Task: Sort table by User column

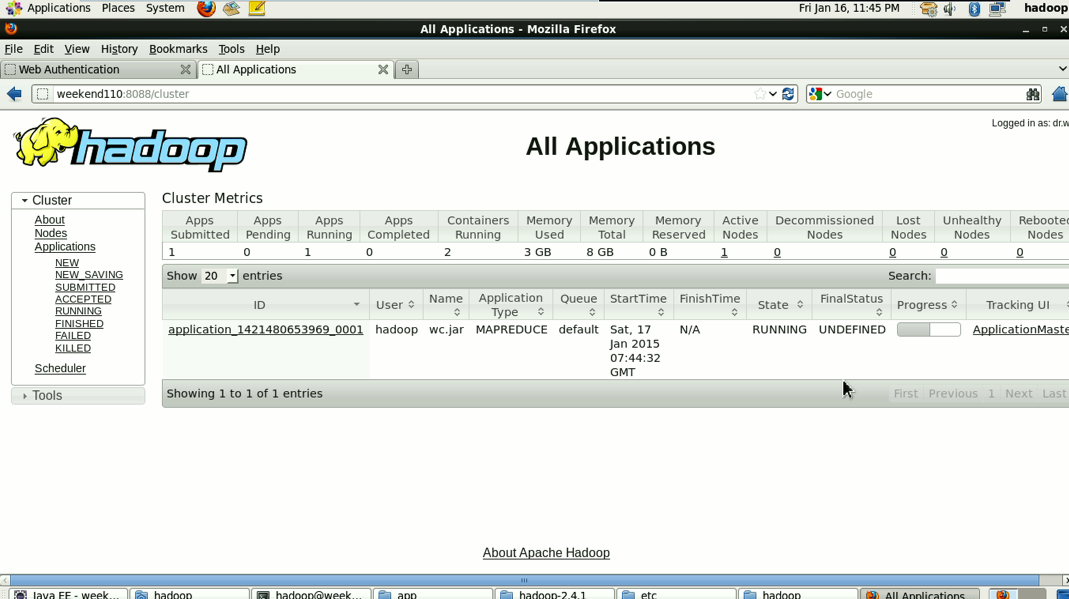Action: click(395, 305)
